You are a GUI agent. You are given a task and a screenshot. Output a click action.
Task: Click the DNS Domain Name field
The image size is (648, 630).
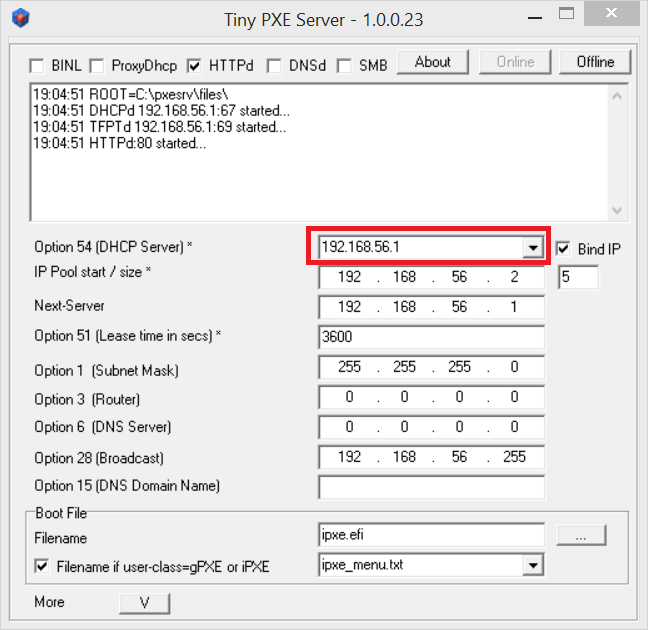[431, 487]
